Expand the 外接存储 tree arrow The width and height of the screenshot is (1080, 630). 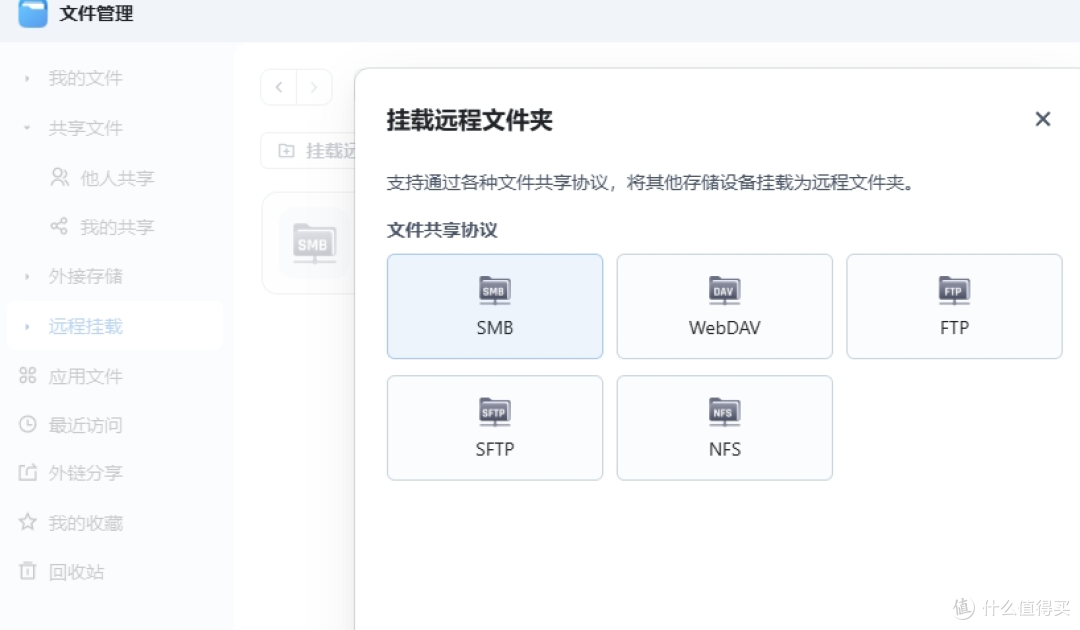click(28, 276)
